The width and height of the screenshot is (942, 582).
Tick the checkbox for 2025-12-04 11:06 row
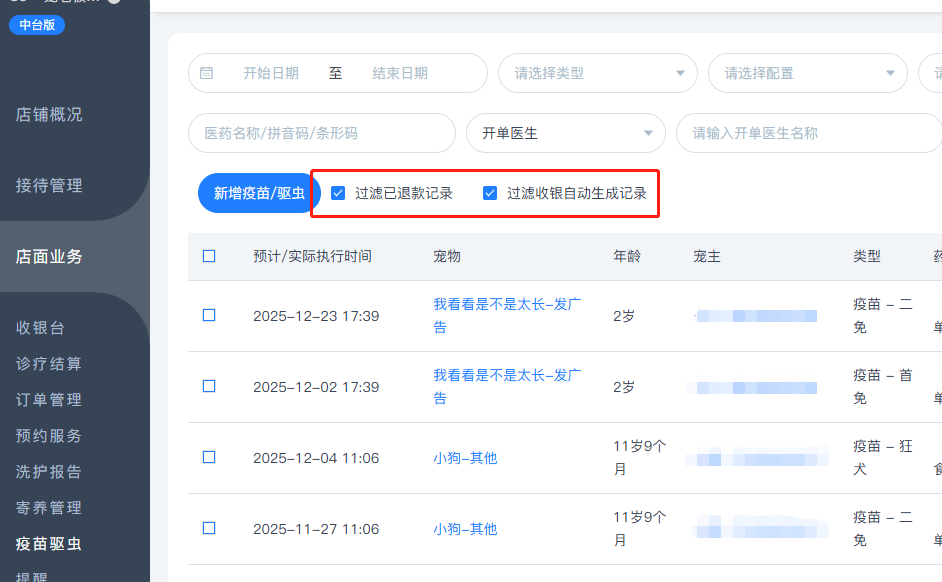point(209,457)
